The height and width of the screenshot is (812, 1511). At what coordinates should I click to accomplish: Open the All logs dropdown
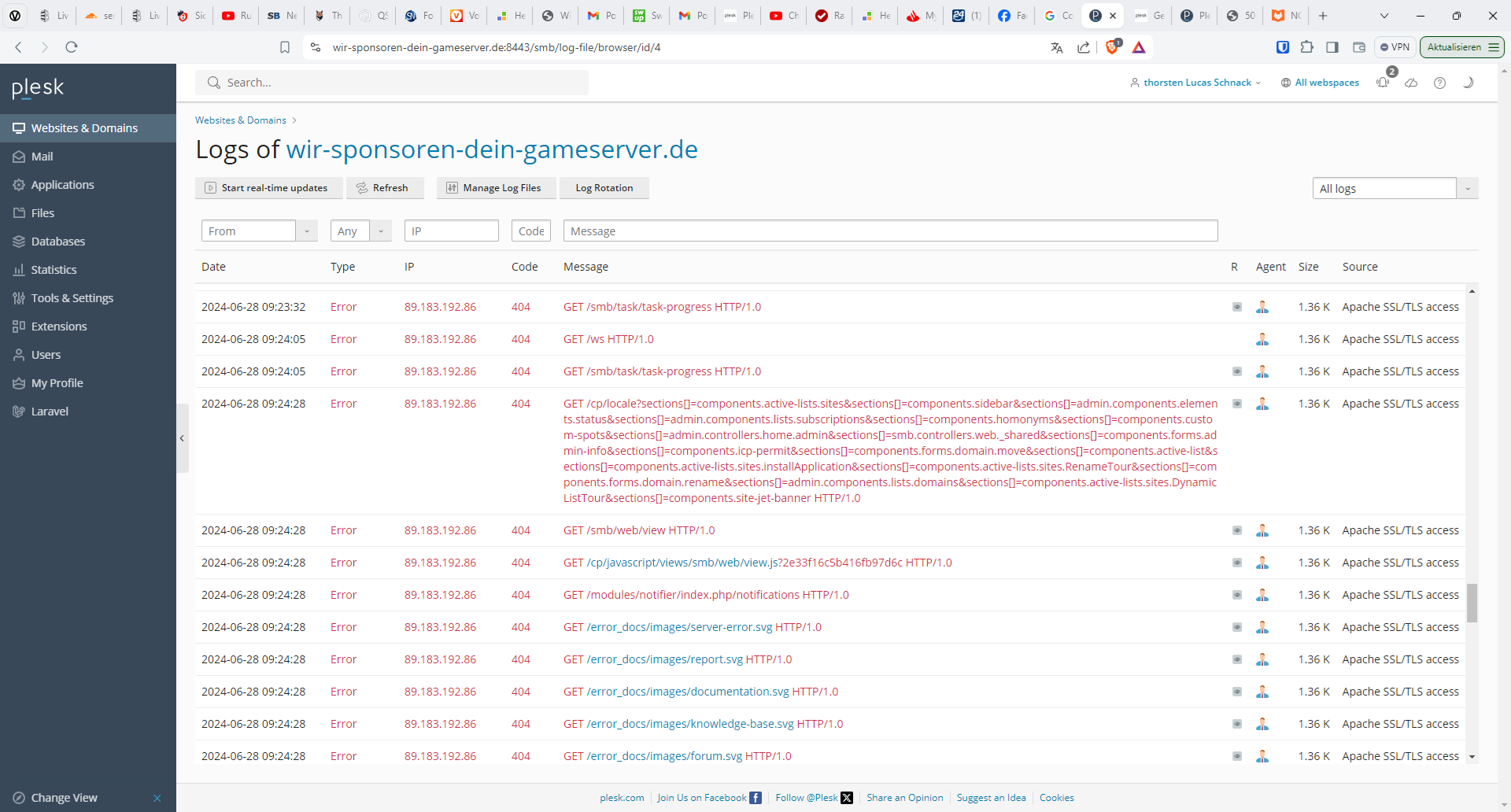point(1395,189)
